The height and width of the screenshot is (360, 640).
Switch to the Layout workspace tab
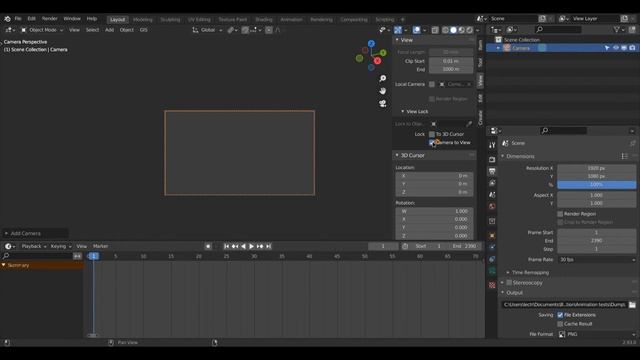click(117, 19)
